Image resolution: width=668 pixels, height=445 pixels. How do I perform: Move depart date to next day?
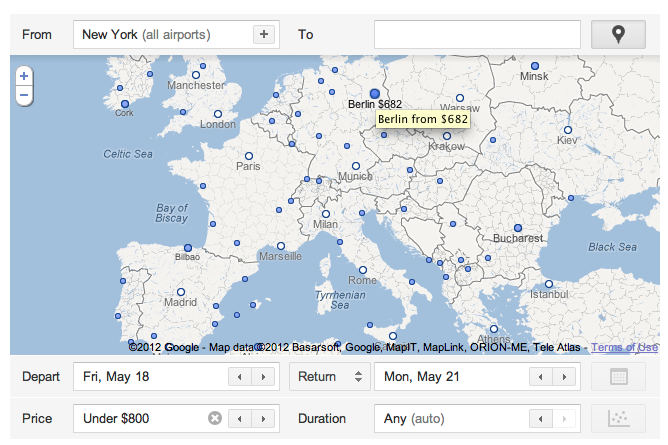coord(264,377)
